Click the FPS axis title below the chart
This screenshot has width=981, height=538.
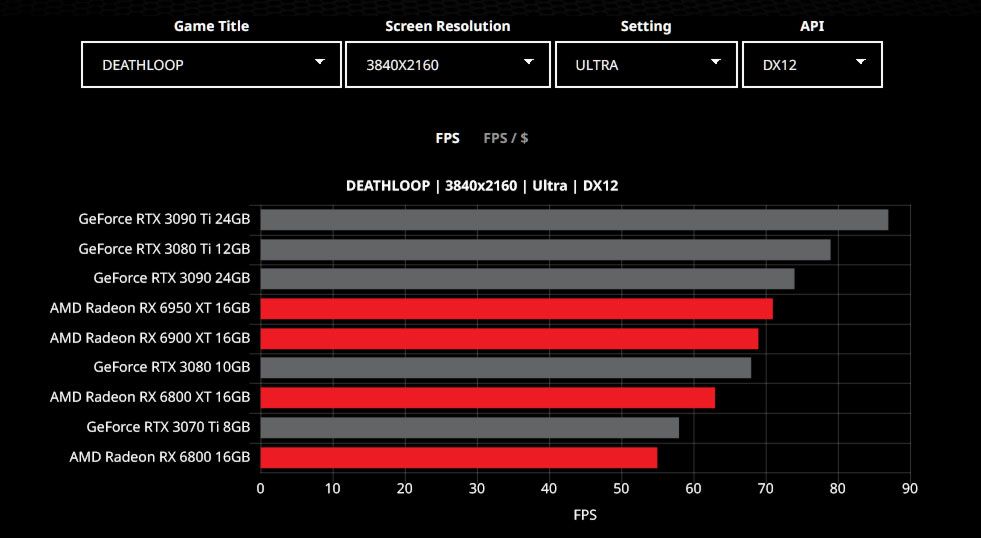[x=585, y=515]
